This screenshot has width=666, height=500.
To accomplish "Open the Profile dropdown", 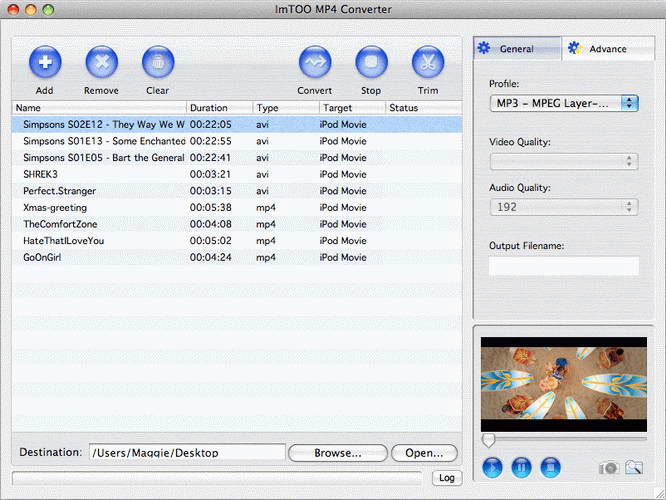I will point(563,103).
